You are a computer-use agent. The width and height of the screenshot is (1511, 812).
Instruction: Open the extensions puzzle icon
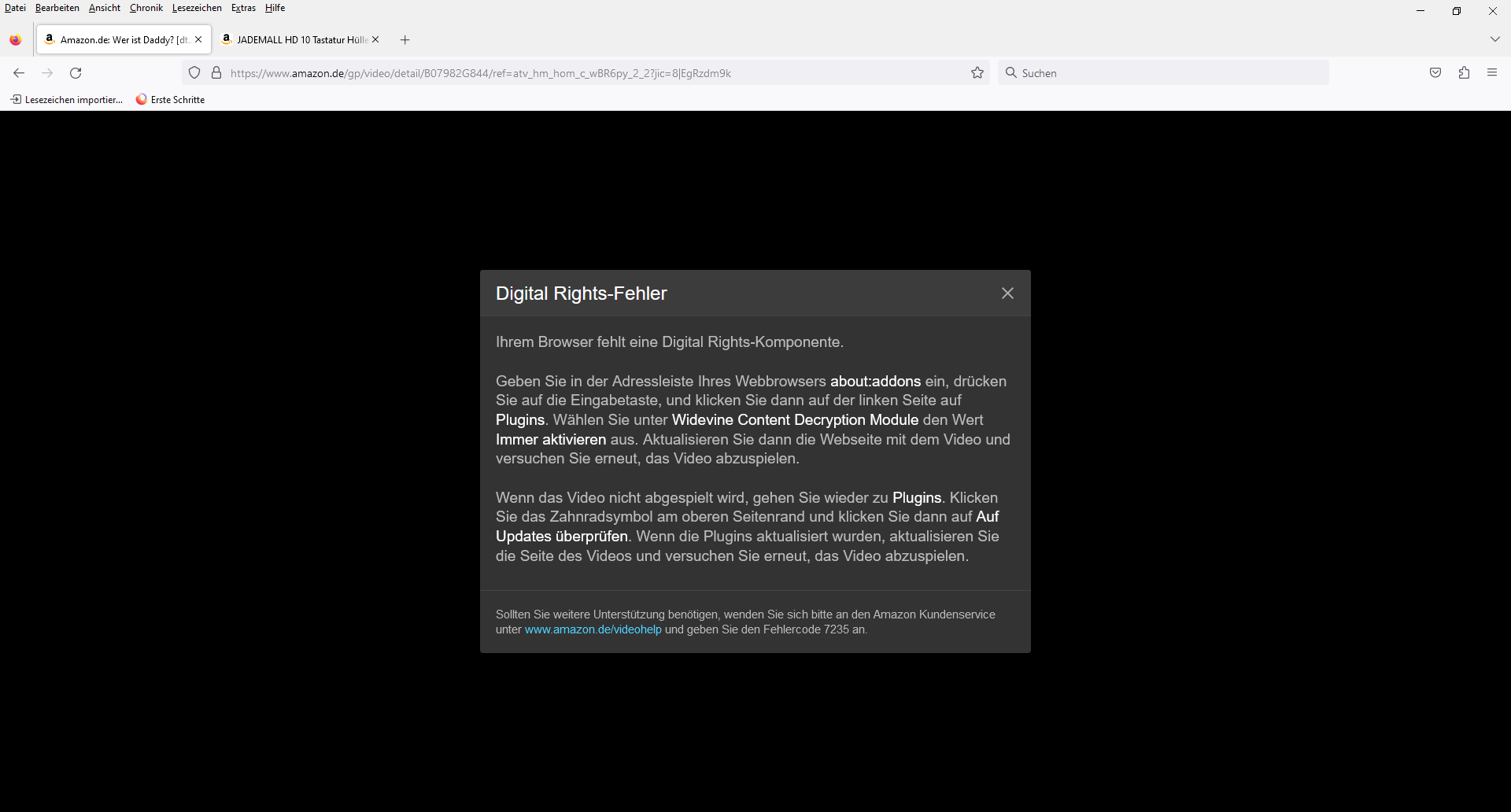[1464, 73]
